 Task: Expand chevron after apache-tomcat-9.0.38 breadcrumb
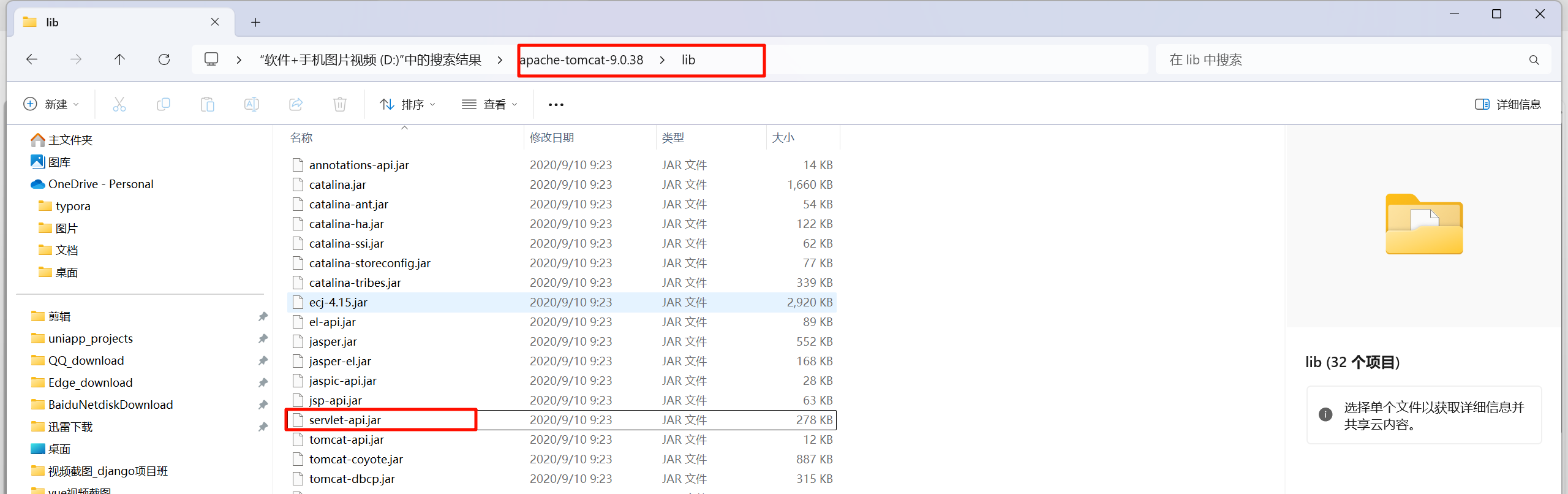coord(662,60)
